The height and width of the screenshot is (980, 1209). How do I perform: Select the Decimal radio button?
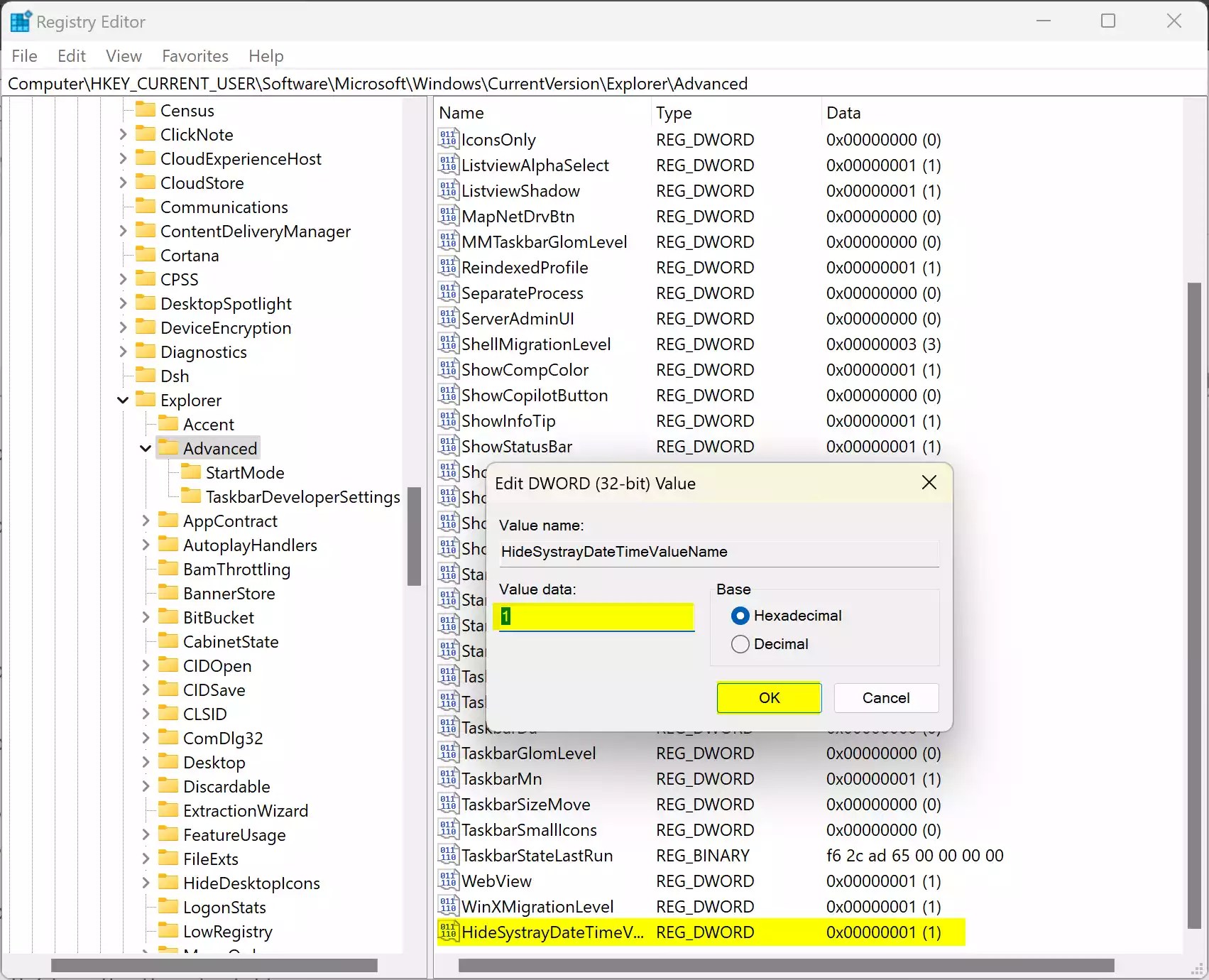(x=740, y=643)
